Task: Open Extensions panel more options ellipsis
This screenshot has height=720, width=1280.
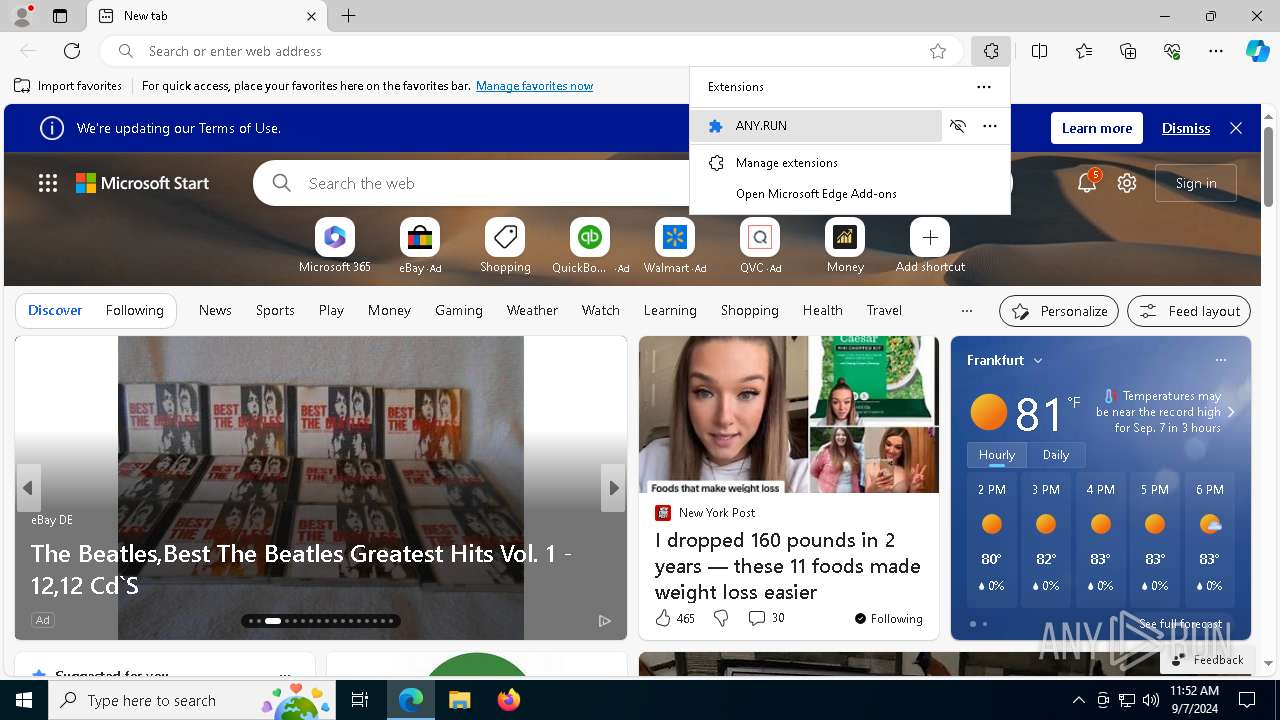Action: pyautogui.click(x=984, y=87)
